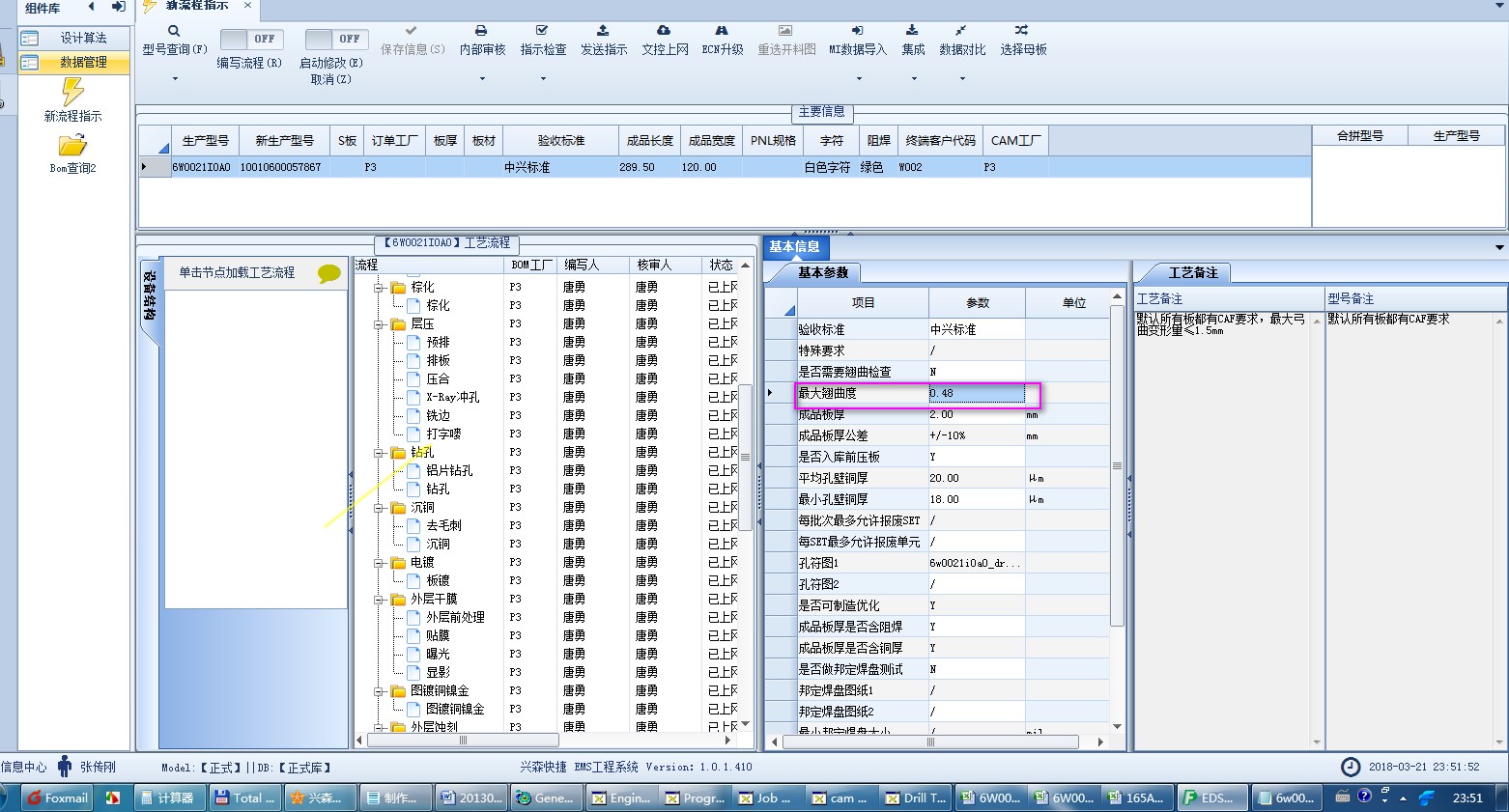Open the 内部审核 dropdown arrow
This screenshot has height=812, width=1509.
point(482,78)
